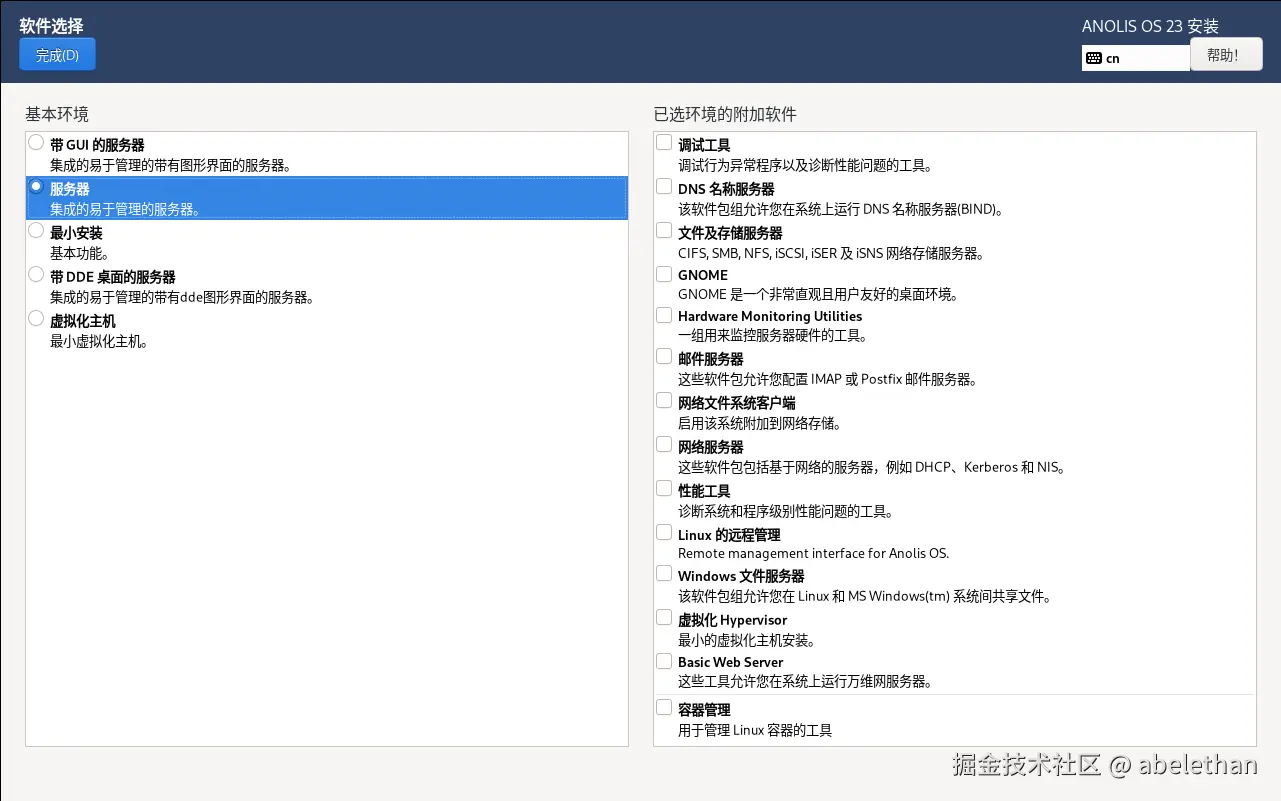Click the description 基本功能。
The width and height of the screenshot is (1281, 801).
point(80,253)
